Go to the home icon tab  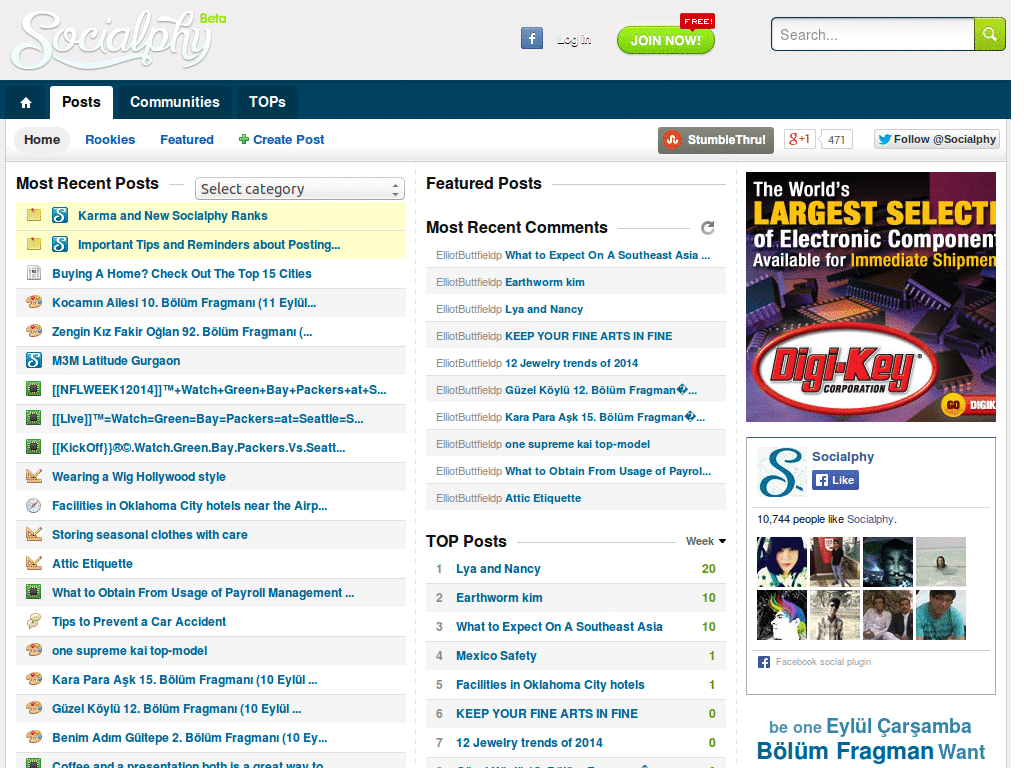pyautogui.click(x=26, y=103)
